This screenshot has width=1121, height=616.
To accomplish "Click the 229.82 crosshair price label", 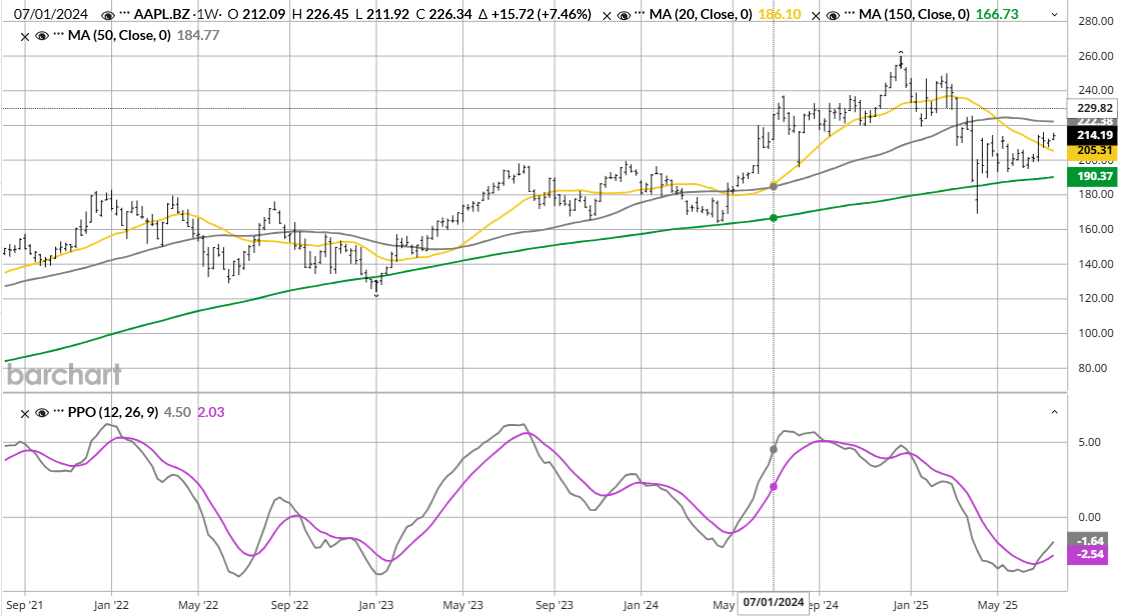I will [x=1095, y=108].
